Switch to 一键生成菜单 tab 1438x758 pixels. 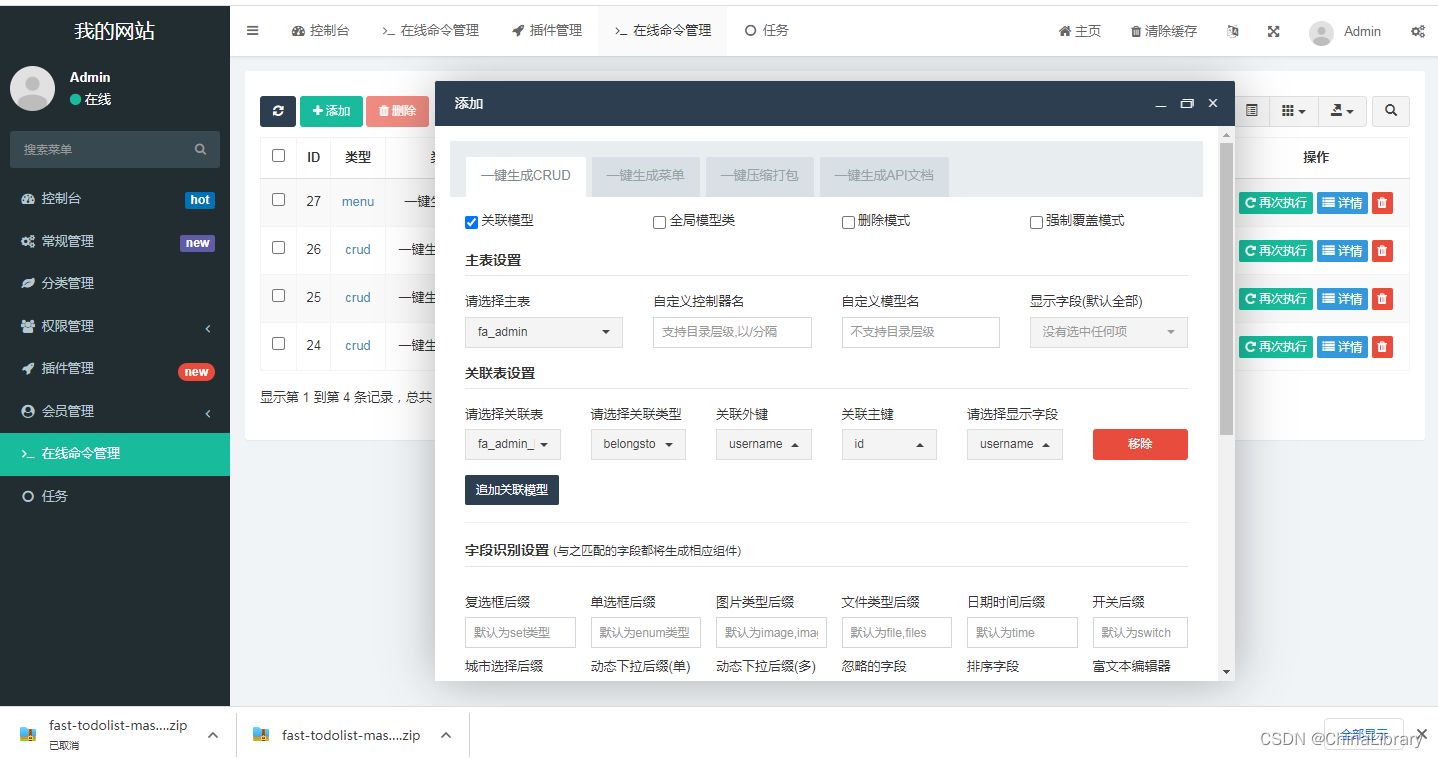pyautogui.click(x=645, y=175)
